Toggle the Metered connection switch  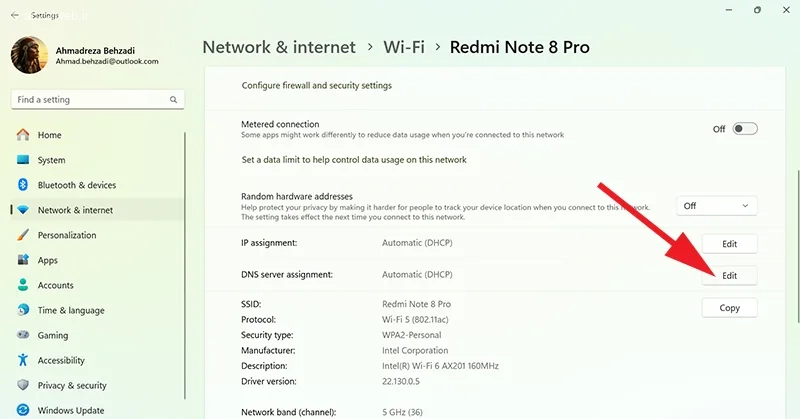click(x=745, y=129)
